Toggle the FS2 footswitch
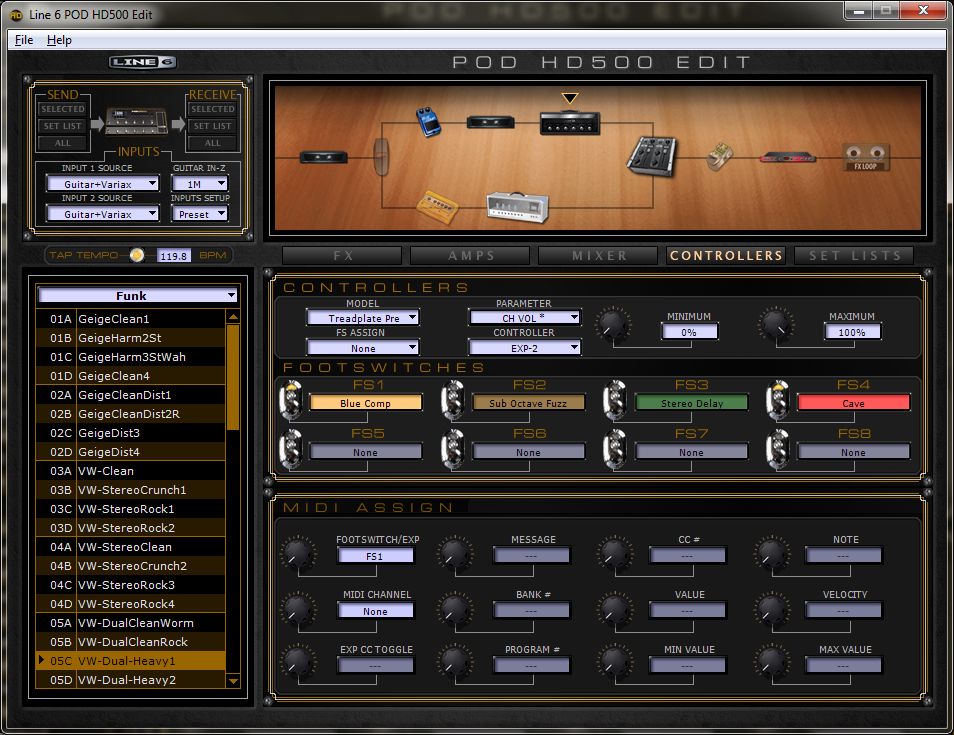Screen dimensions: 954x735 pyautogui.click(x=453, y=400)
